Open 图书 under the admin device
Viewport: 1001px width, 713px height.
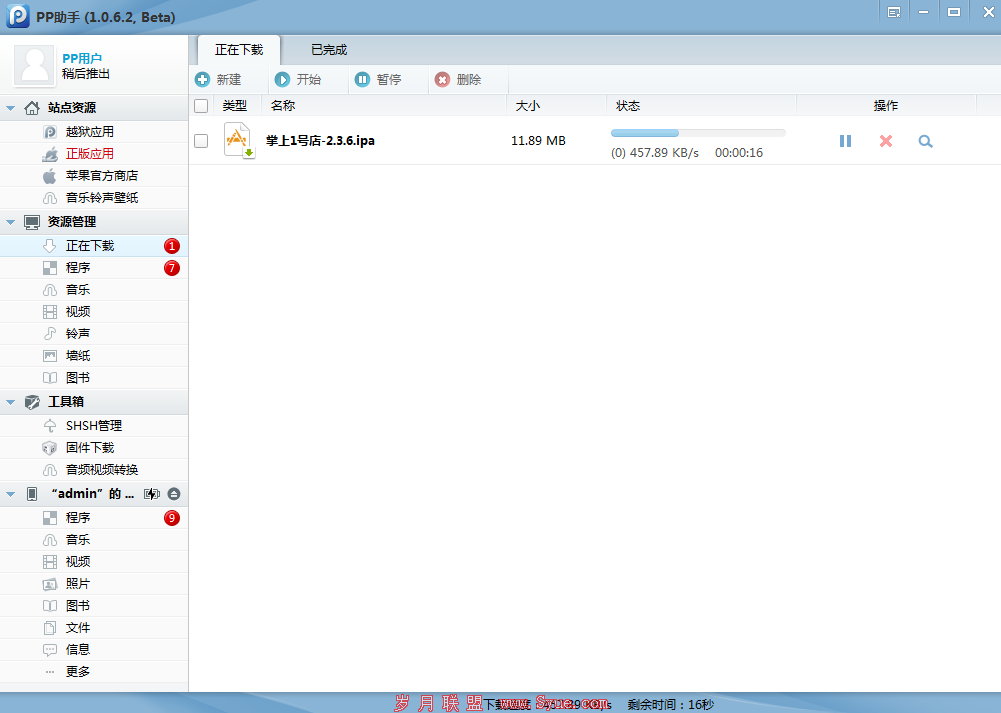coord(94,606)
